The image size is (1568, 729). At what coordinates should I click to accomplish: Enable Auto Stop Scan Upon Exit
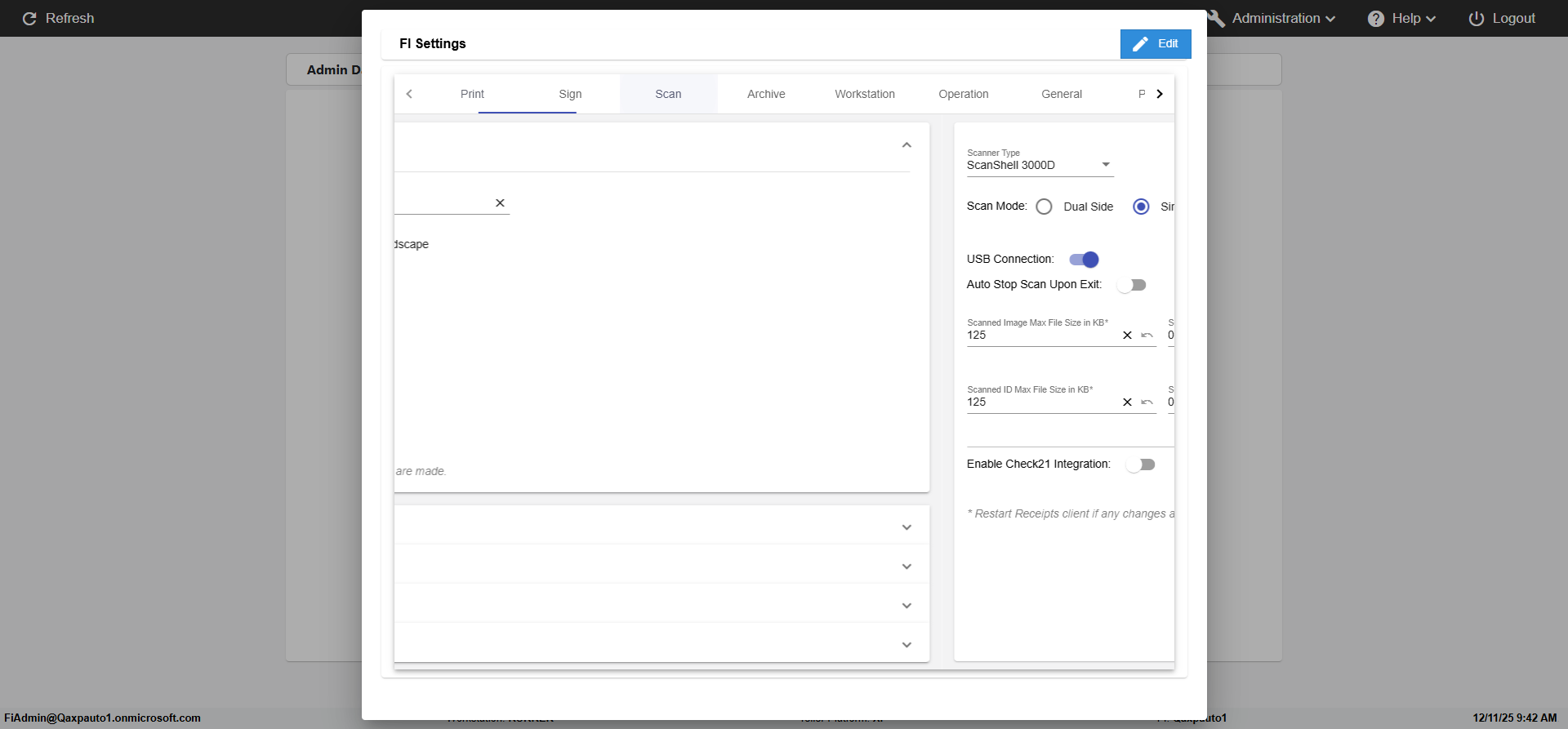tap(1132, 285)
